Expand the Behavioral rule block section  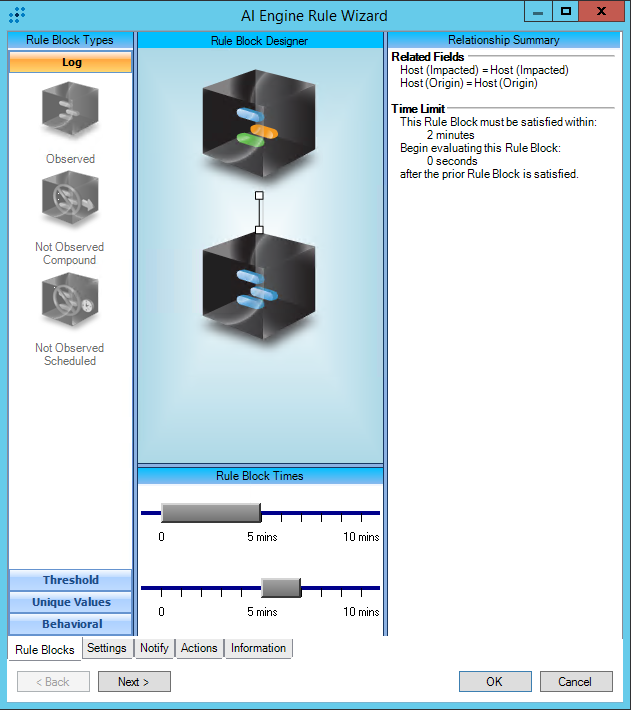[71, 624]
